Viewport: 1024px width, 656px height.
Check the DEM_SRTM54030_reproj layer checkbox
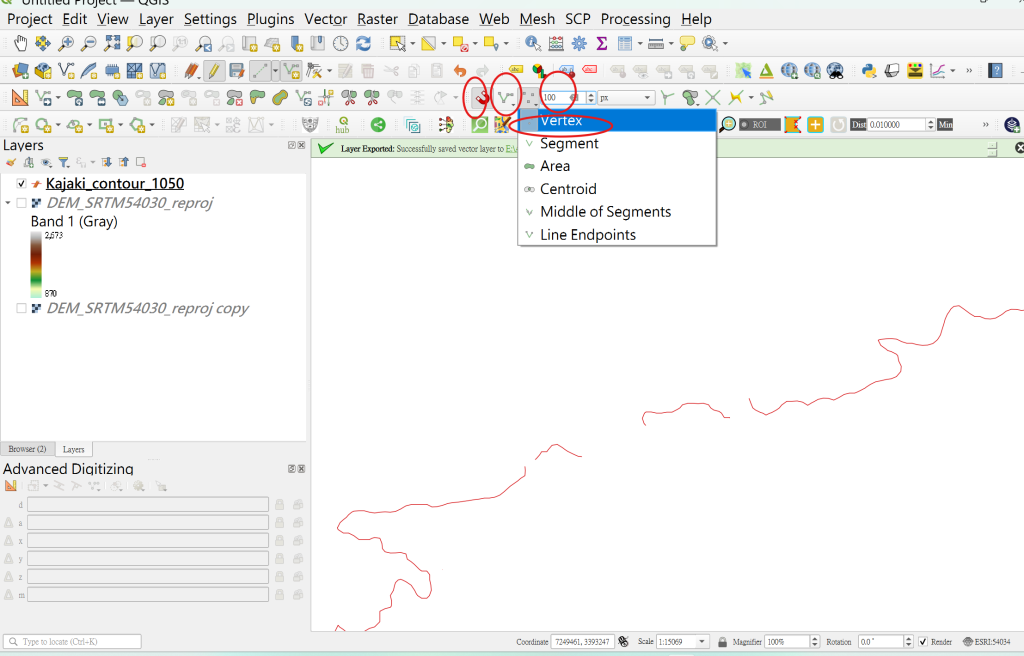click(22, 203)
